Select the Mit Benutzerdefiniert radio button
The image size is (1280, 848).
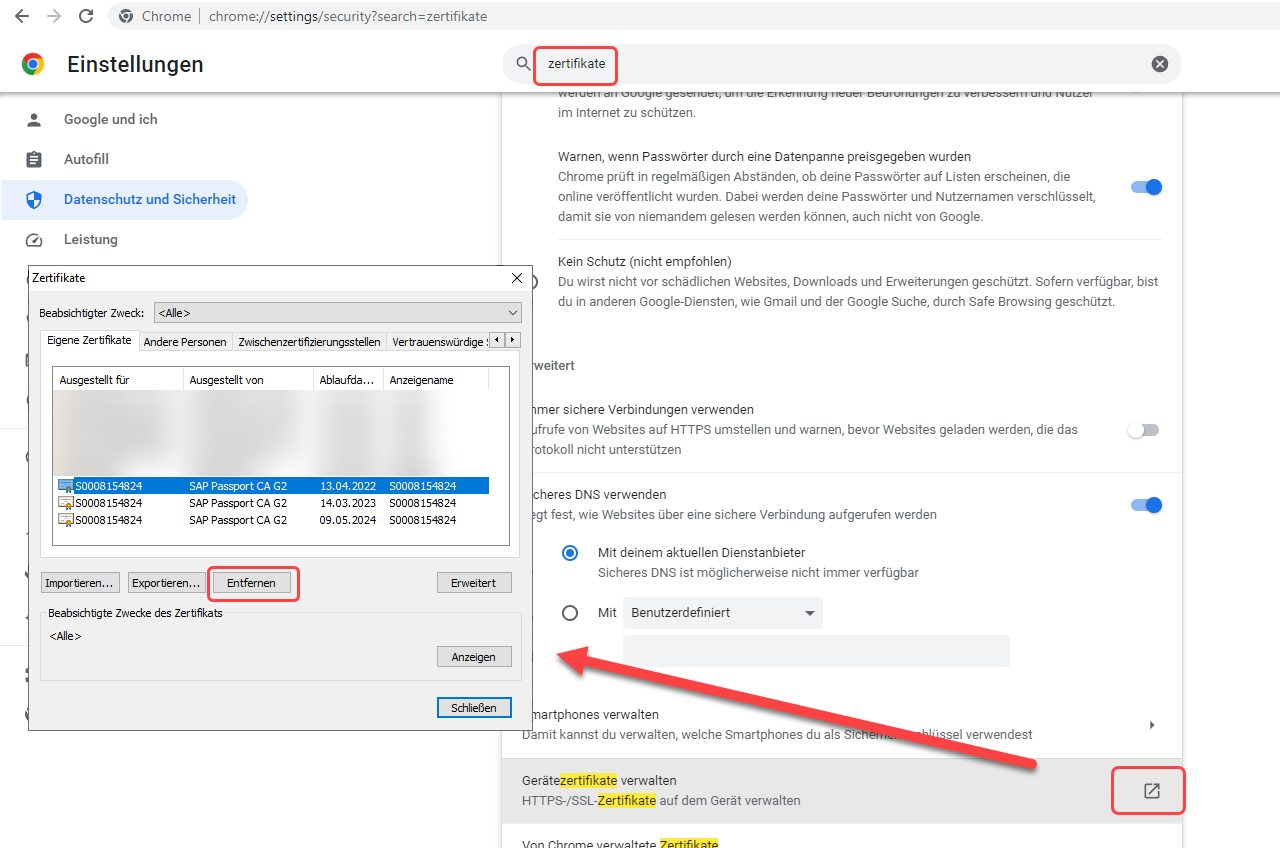(x=570, y=613)
